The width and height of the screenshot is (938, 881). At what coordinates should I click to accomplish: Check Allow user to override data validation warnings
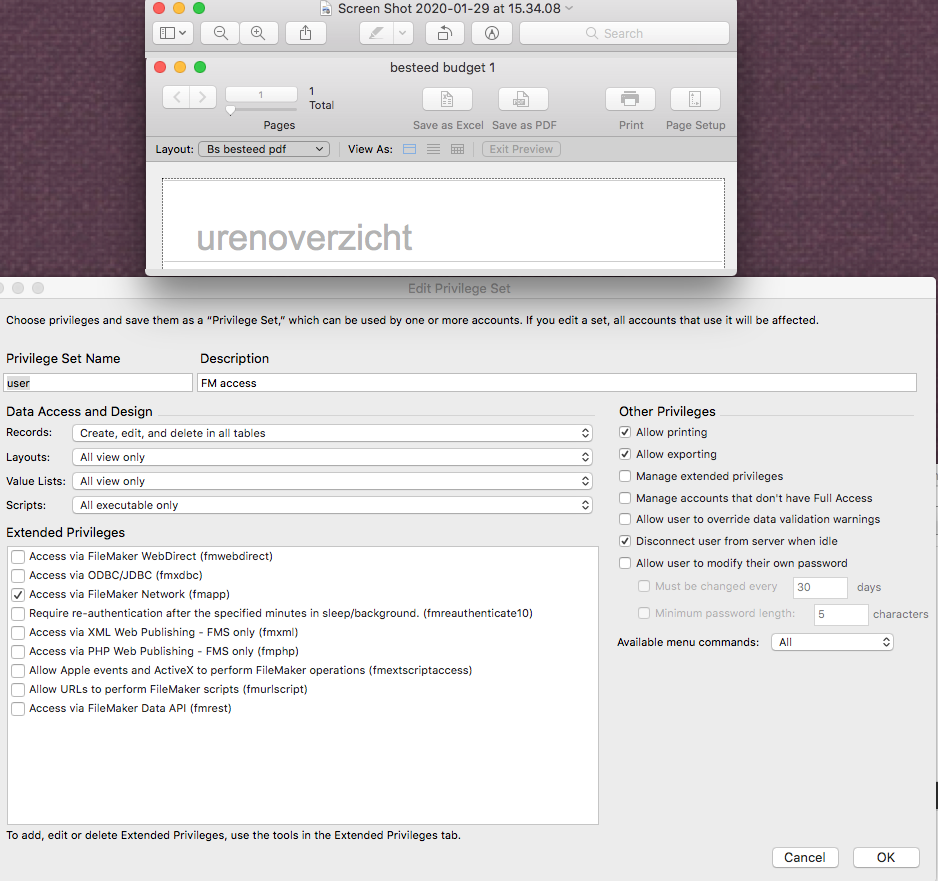625,519
